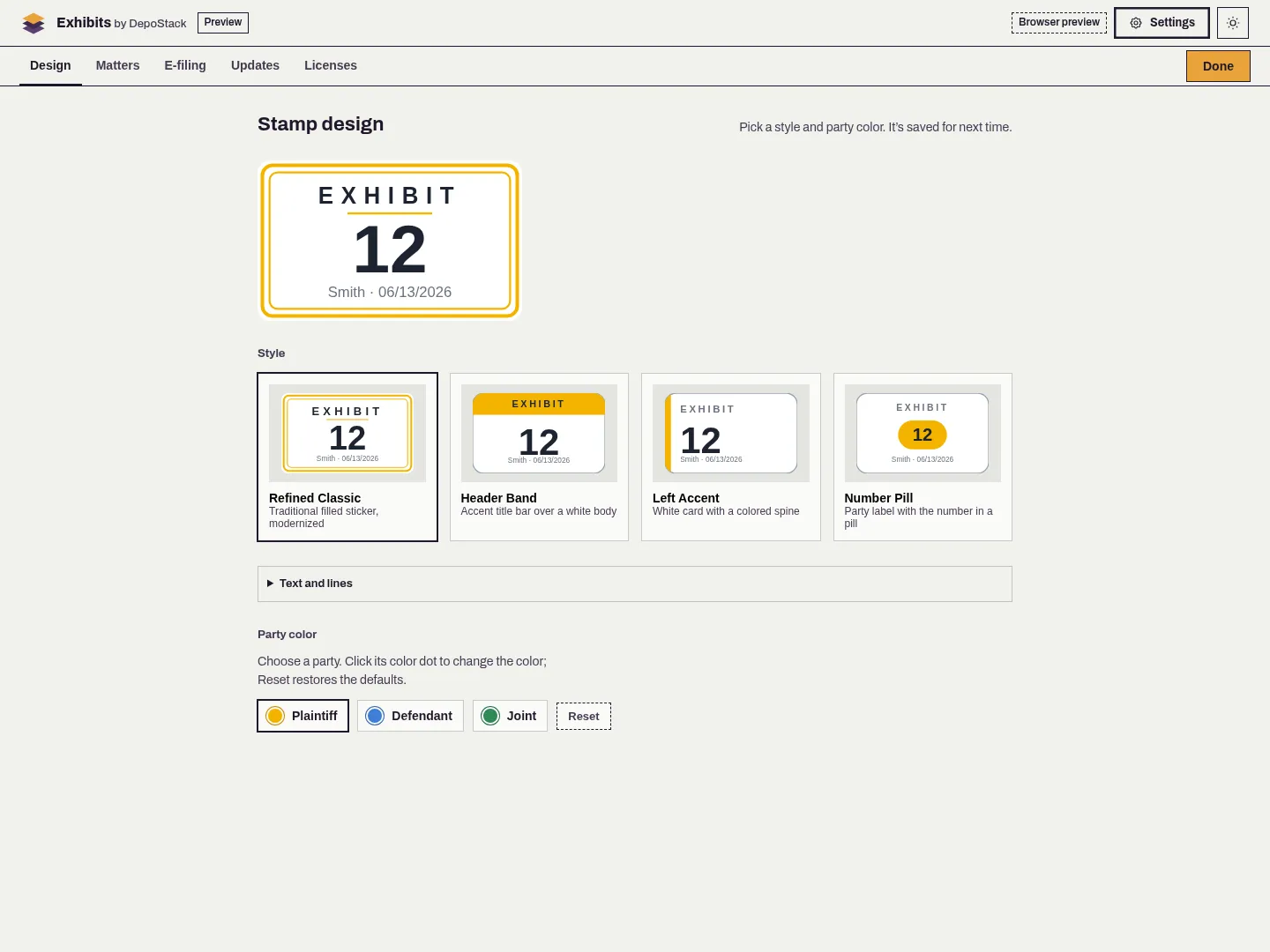Click the Joint green color dot

490,716
